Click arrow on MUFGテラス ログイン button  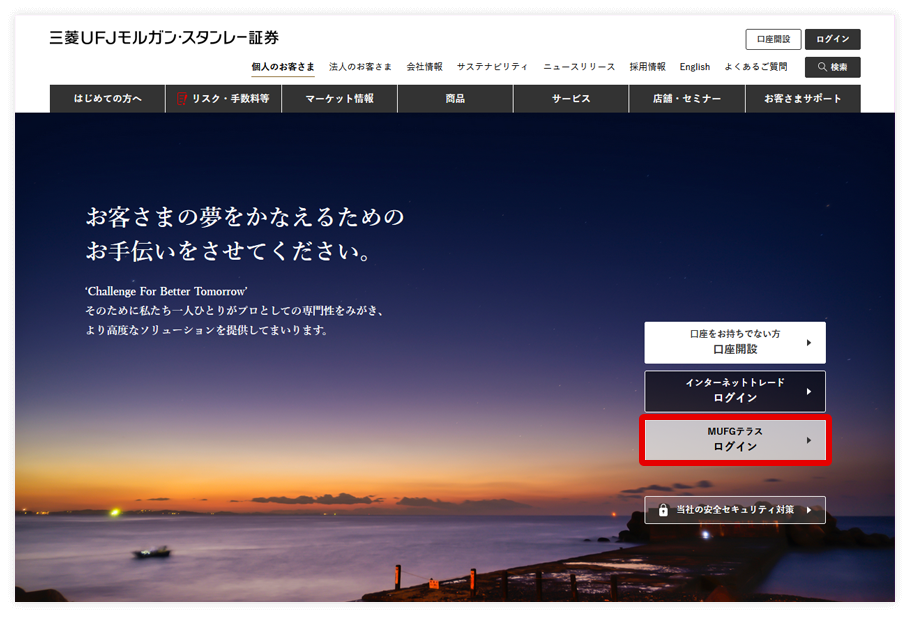pos(808,441)
